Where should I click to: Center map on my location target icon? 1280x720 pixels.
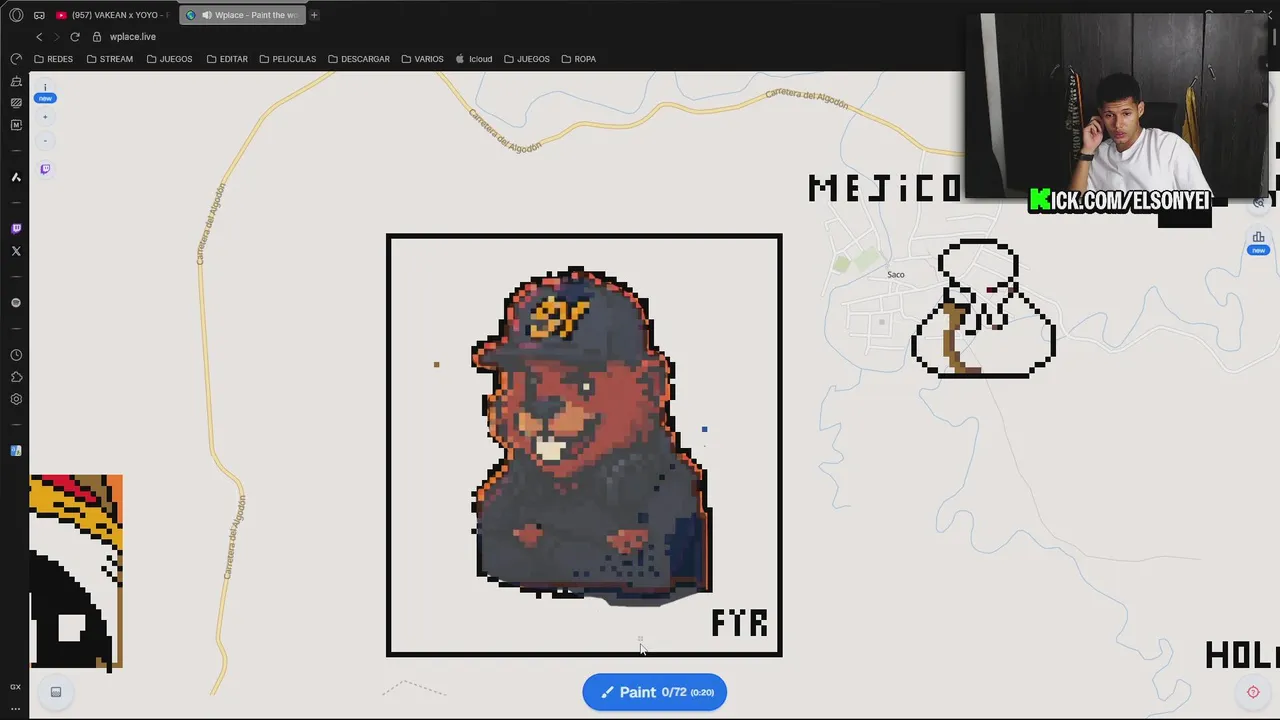point(1253,692)
